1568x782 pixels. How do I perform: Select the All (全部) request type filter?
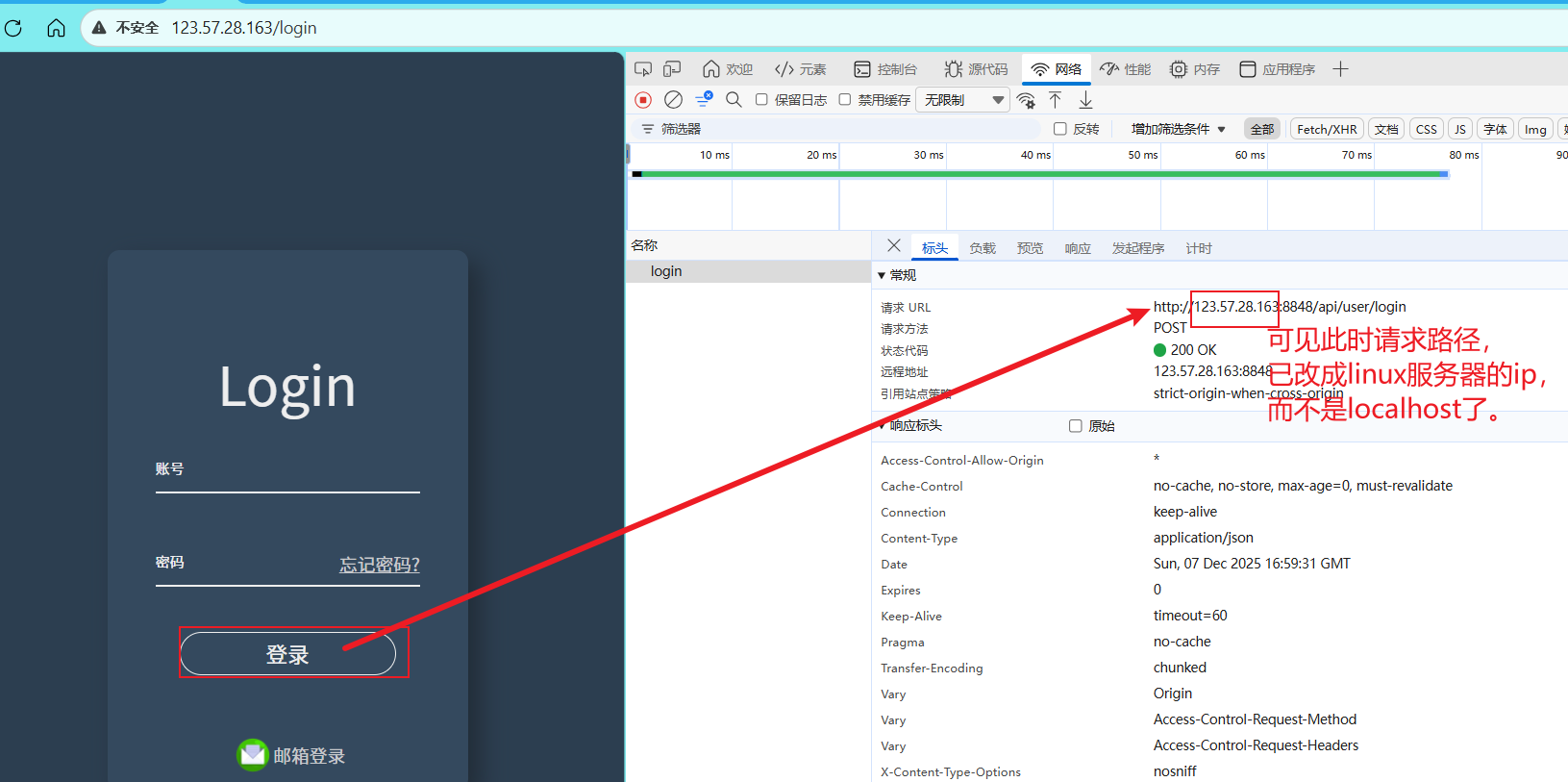[x=1262, y=129]
